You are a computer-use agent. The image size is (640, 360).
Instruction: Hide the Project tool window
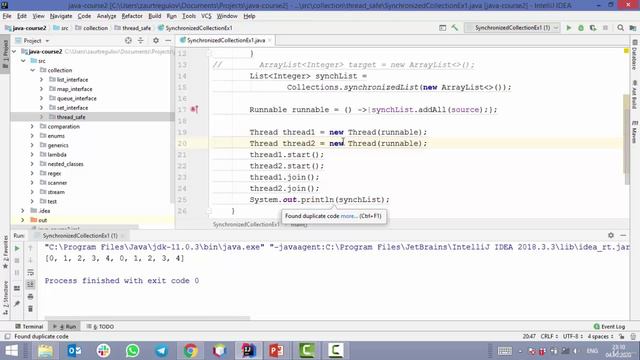(168, 40)
